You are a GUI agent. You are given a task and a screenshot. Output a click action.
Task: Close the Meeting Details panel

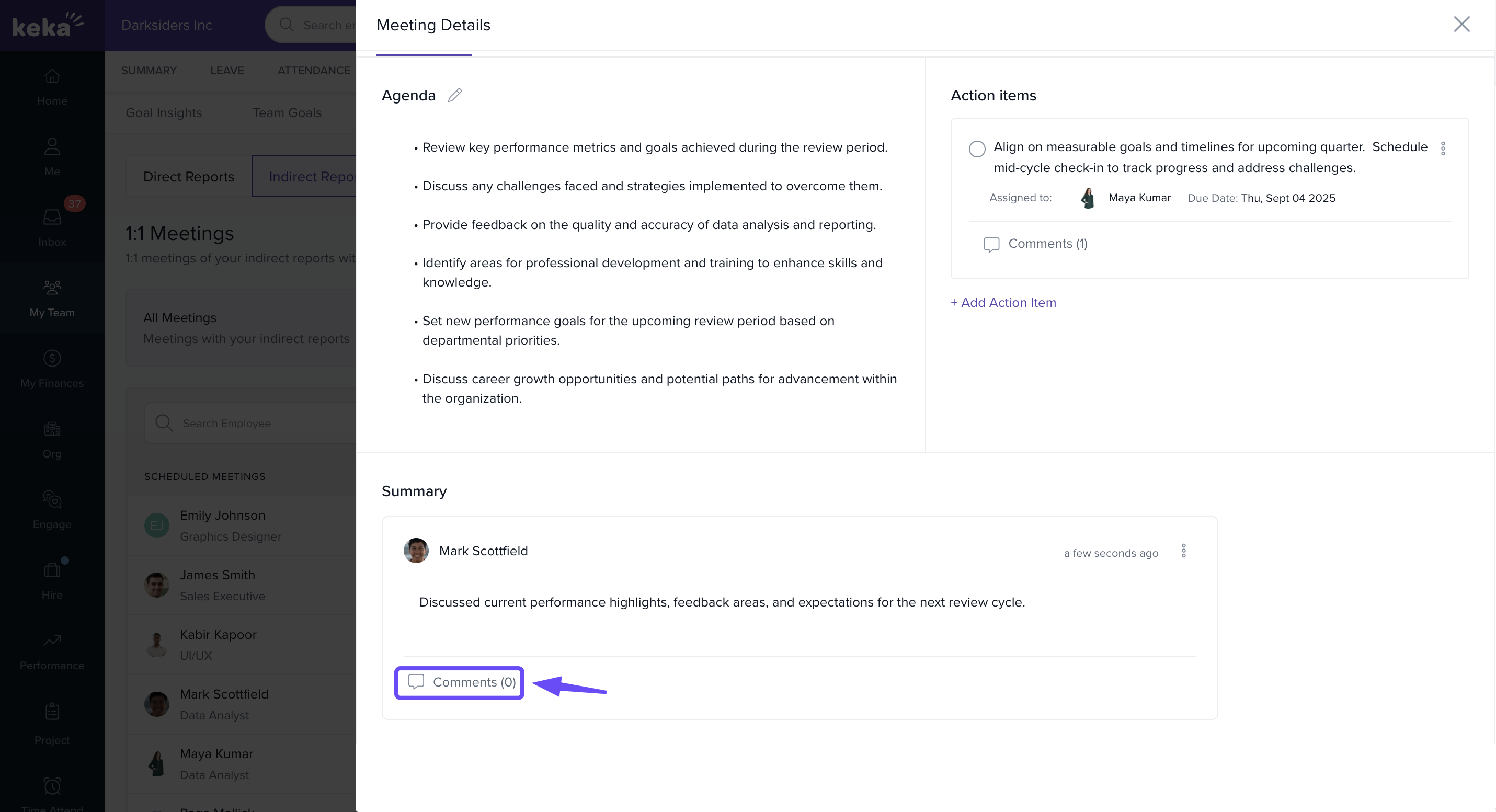(x=1461, y=25)
